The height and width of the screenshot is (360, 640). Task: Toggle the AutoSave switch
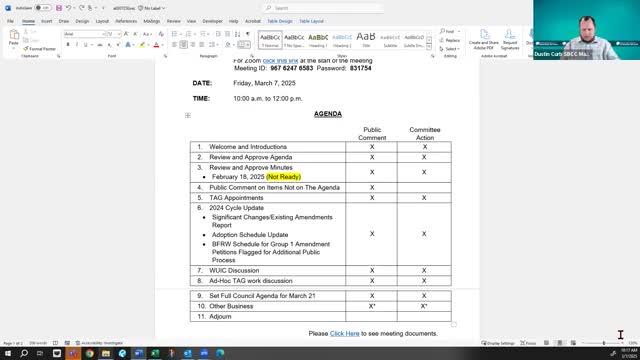pos(42,8)
